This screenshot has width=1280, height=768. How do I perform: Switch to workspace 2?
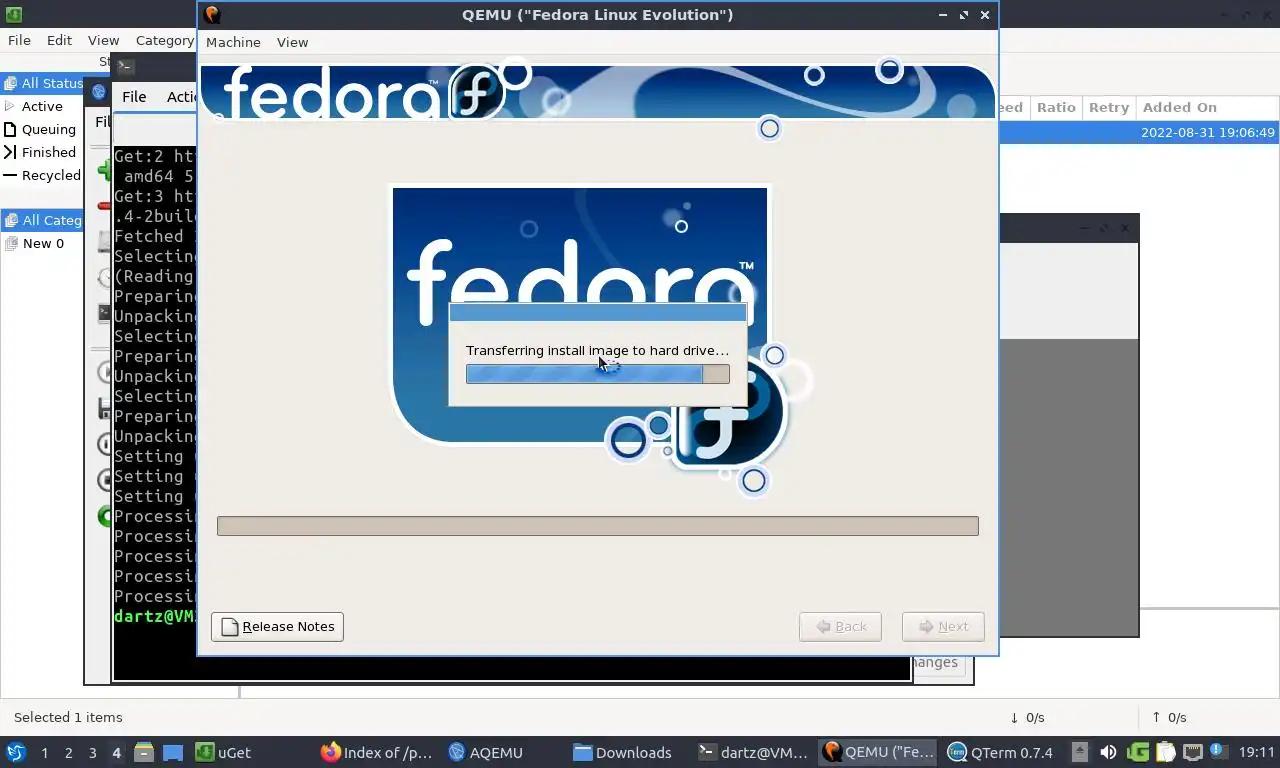pos(68,753)
